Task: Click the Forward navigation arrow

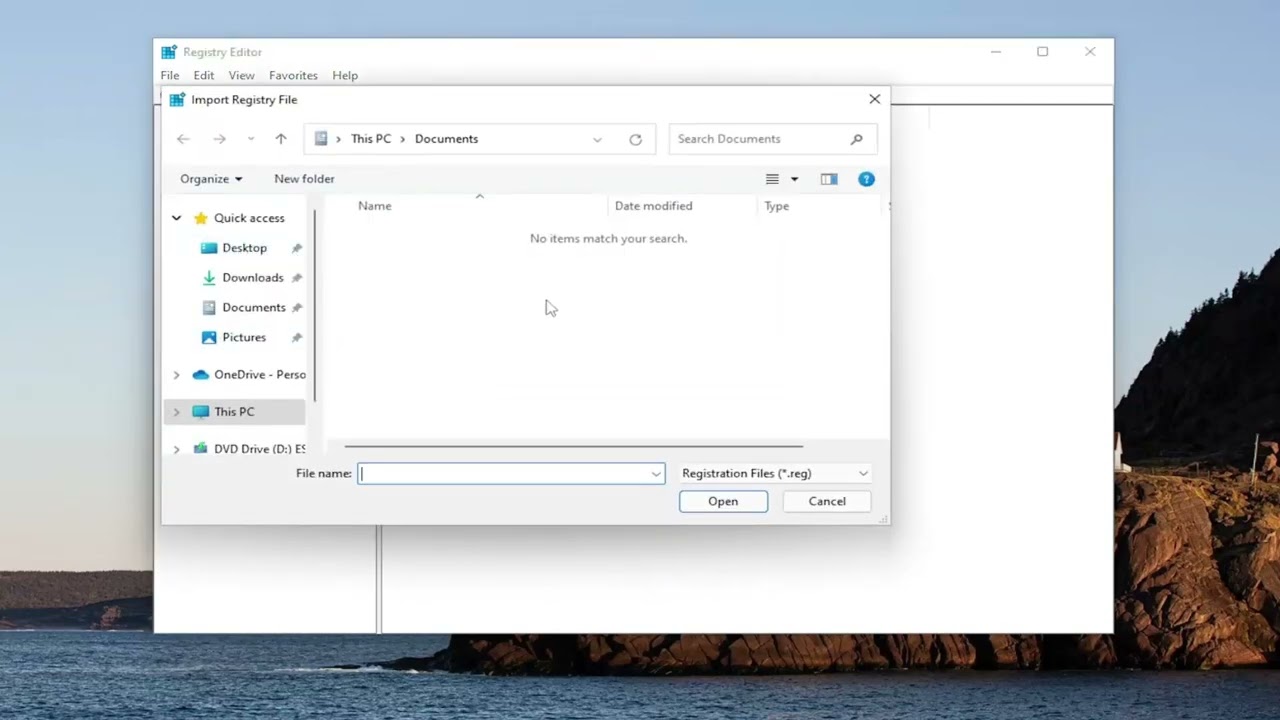Action: click(x=219, y=139)
